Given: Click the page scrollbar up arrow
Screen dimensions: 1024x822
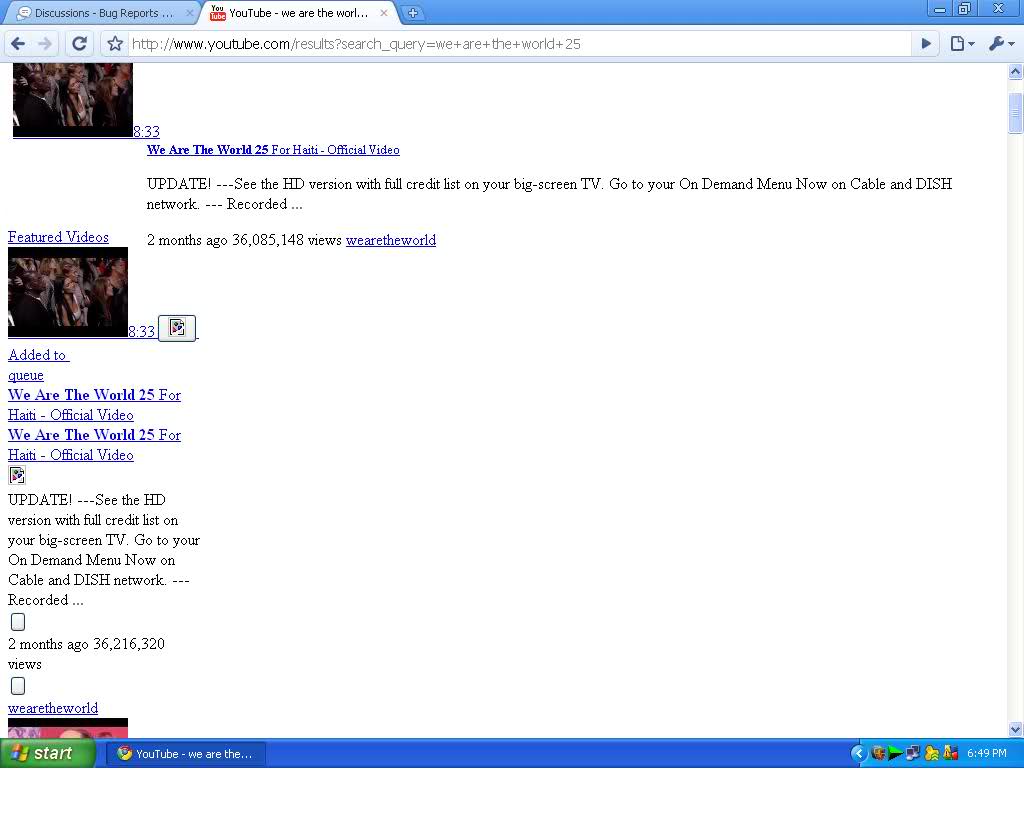Looking at the screenshot, I should point(1016,71).
